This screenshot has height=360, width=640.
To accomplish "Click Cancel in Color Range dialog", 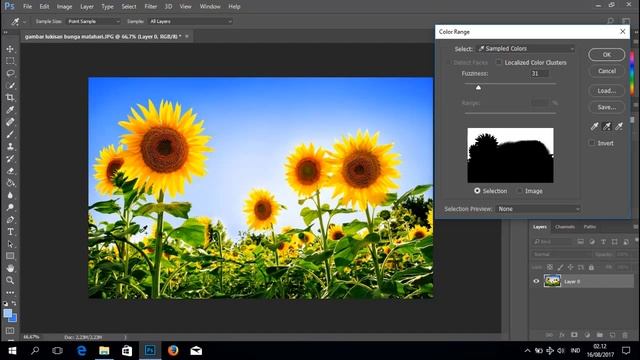I will pyautogui.click(x=607, y=71).
